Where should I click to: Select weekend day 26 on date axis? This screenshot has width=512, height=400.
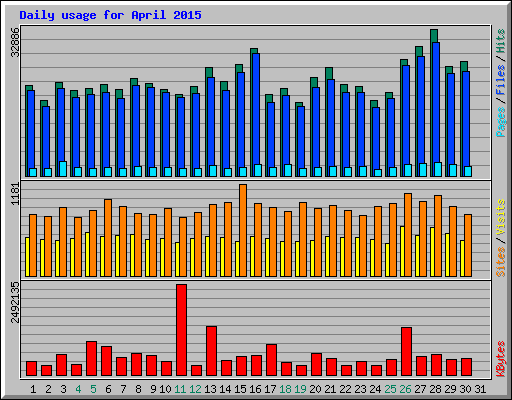pyautogui.click(x=406, y=389)
